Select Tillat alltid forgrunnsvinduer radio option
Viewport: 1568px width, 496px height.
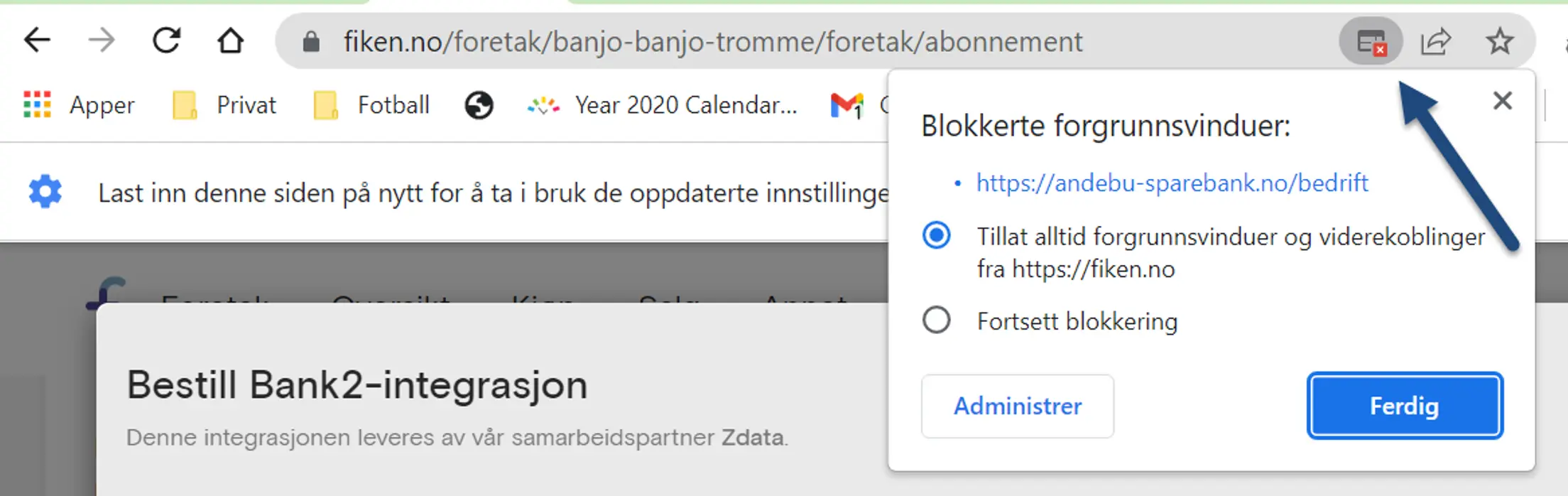(x=937, y=235)
